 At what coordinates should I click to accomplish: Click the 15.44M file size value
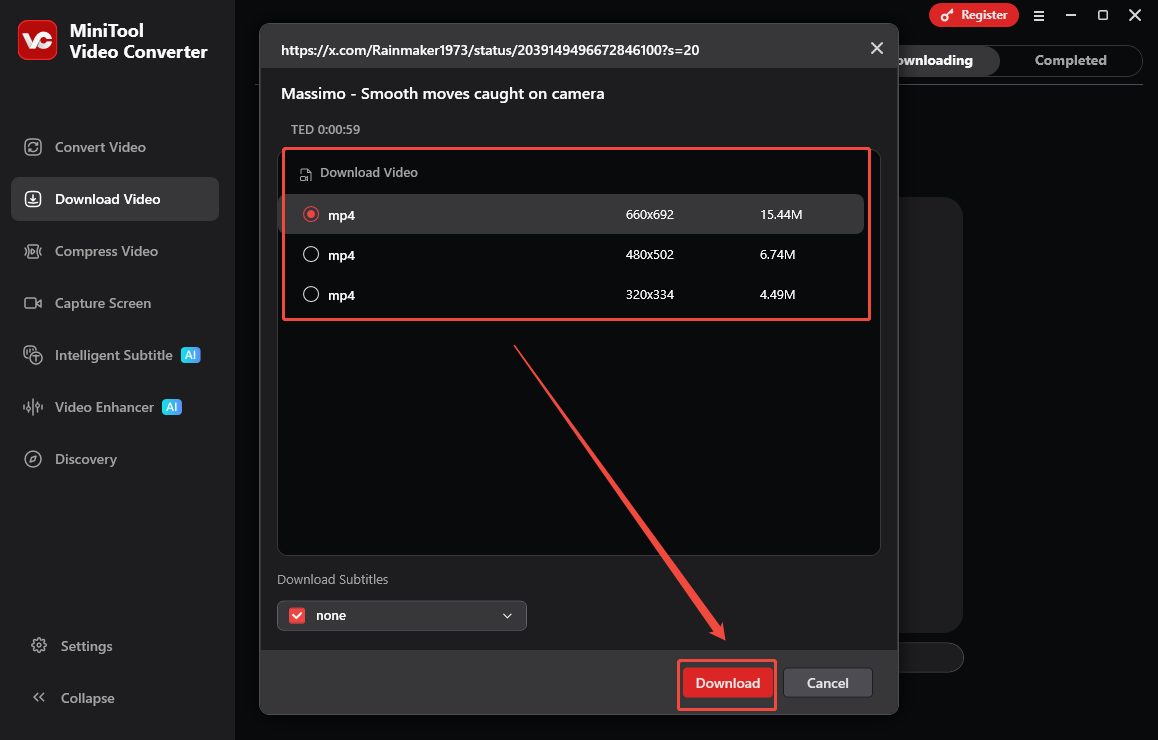click(781, 214)
